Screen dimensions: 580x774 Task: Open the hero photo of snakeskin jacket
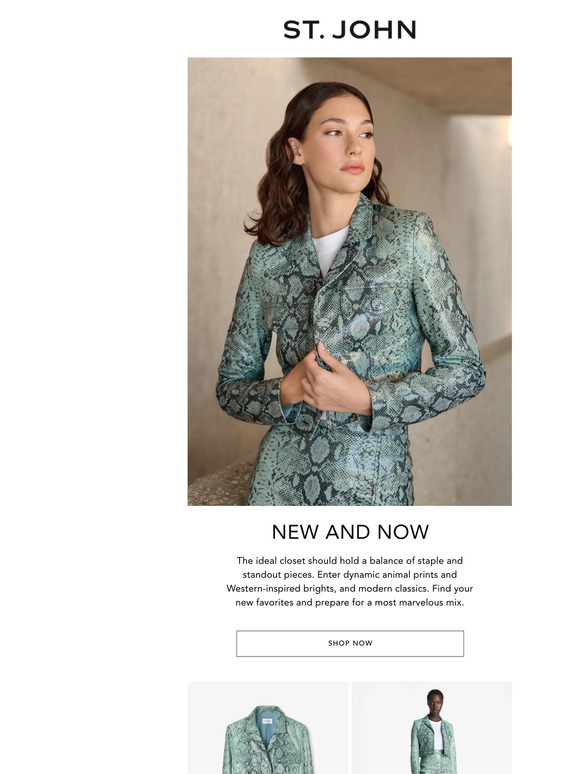point(349,281)
